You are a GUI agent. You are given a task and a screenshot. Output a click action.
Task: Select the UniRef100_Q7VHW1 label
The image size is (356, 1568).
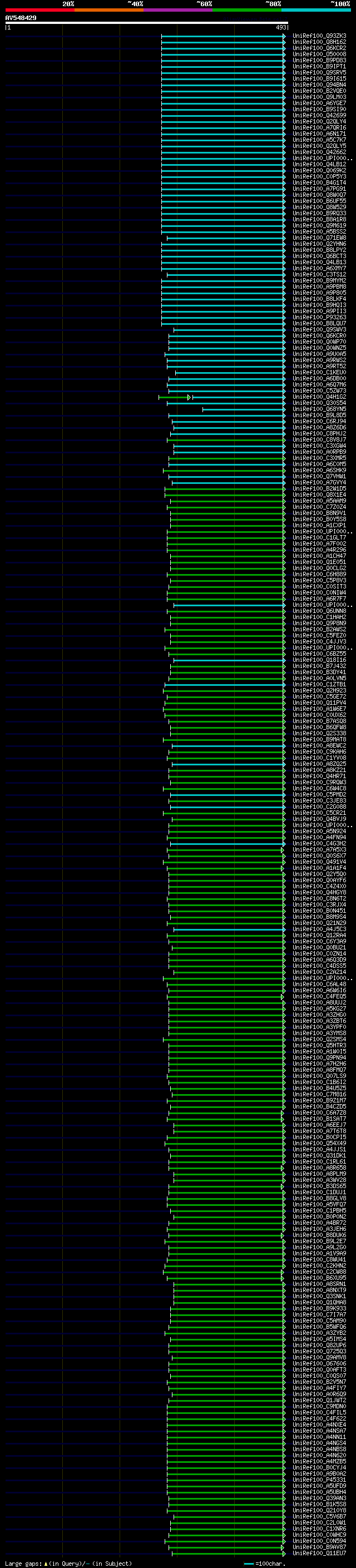tap(319, 477)
